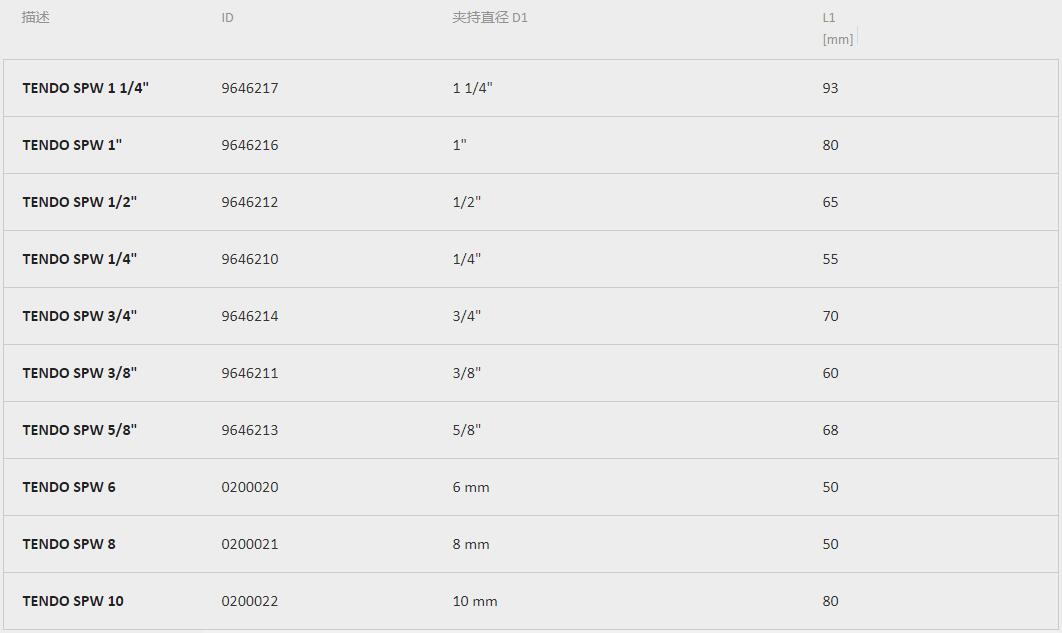Viewport: 1062px width, 633px height.
Task: Select the TENDO SPW 3/4" entry
Action: point(79,316)
